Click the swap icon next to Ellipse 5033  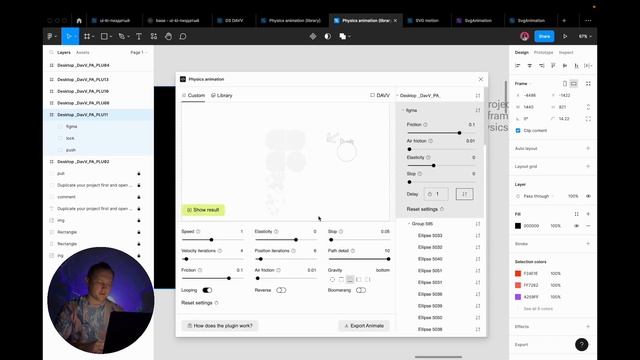[478, 236]
